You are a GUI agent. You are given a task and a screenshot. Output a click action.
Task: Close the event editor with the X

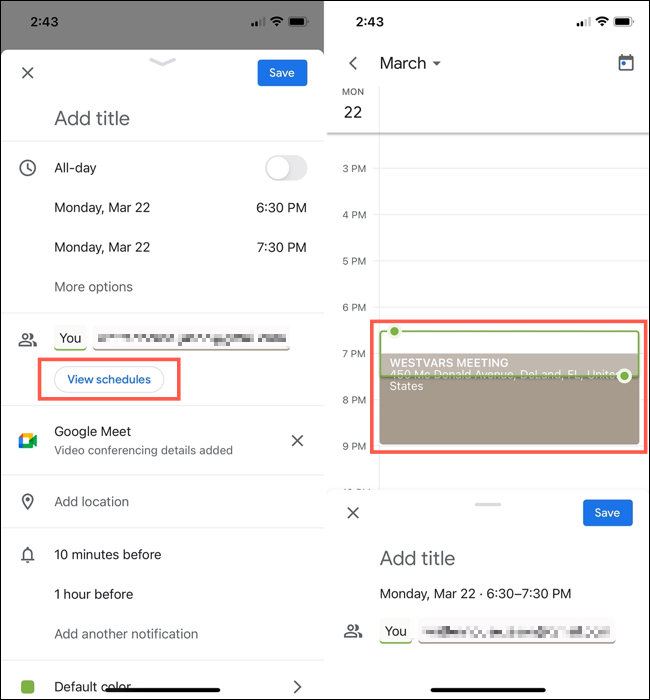click(28, 73)
